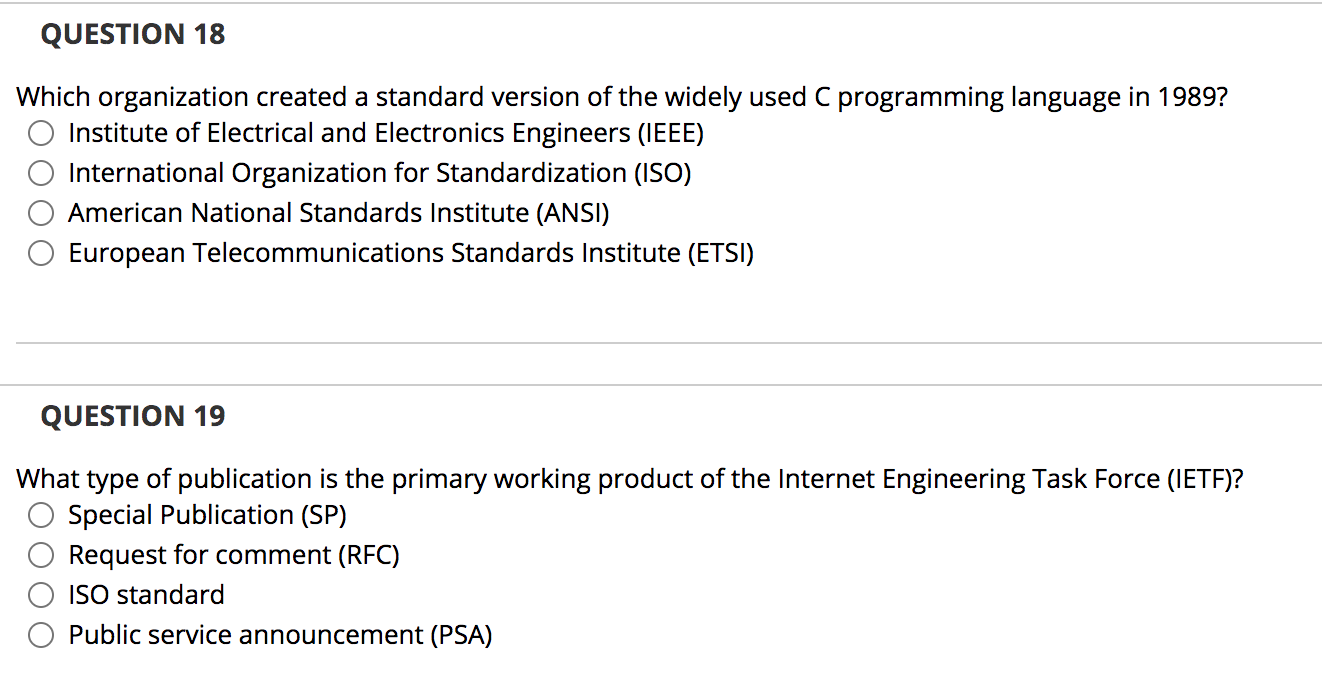Click the QUESTION 18 heading
The height and width of the screenshot is (688, 1322).
(133, 33)
